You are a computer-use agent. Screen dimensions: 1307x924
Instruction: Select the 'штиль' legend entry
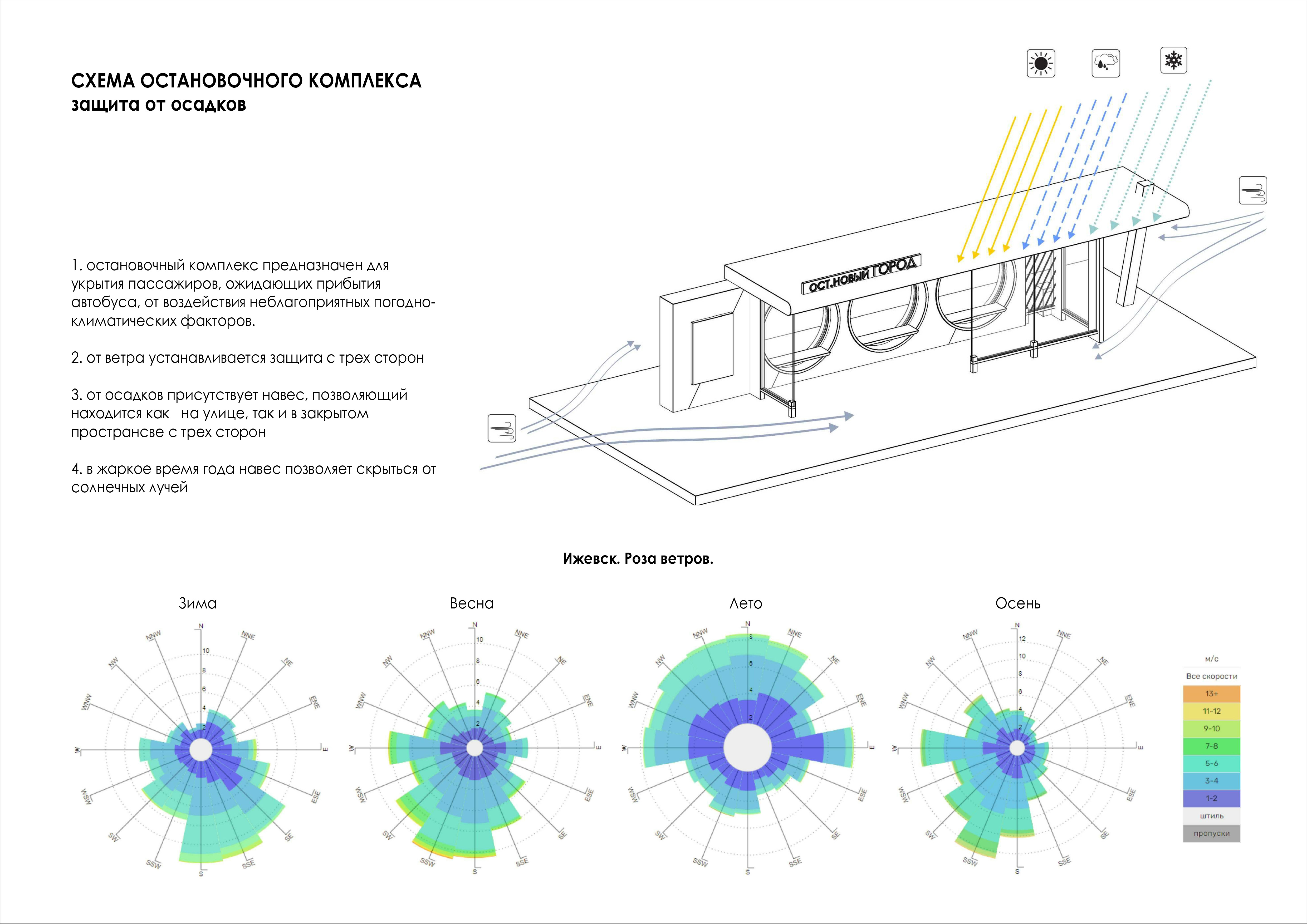click(1211, 816)
